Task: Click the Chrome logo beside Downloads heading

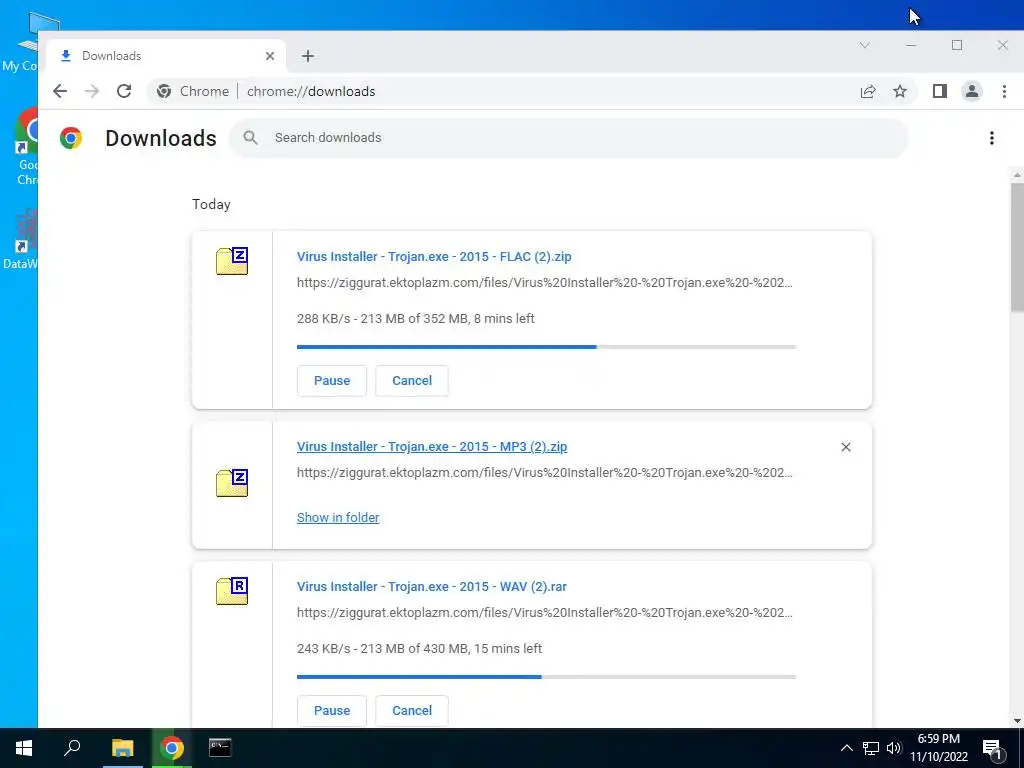Action: coord(71,138)
